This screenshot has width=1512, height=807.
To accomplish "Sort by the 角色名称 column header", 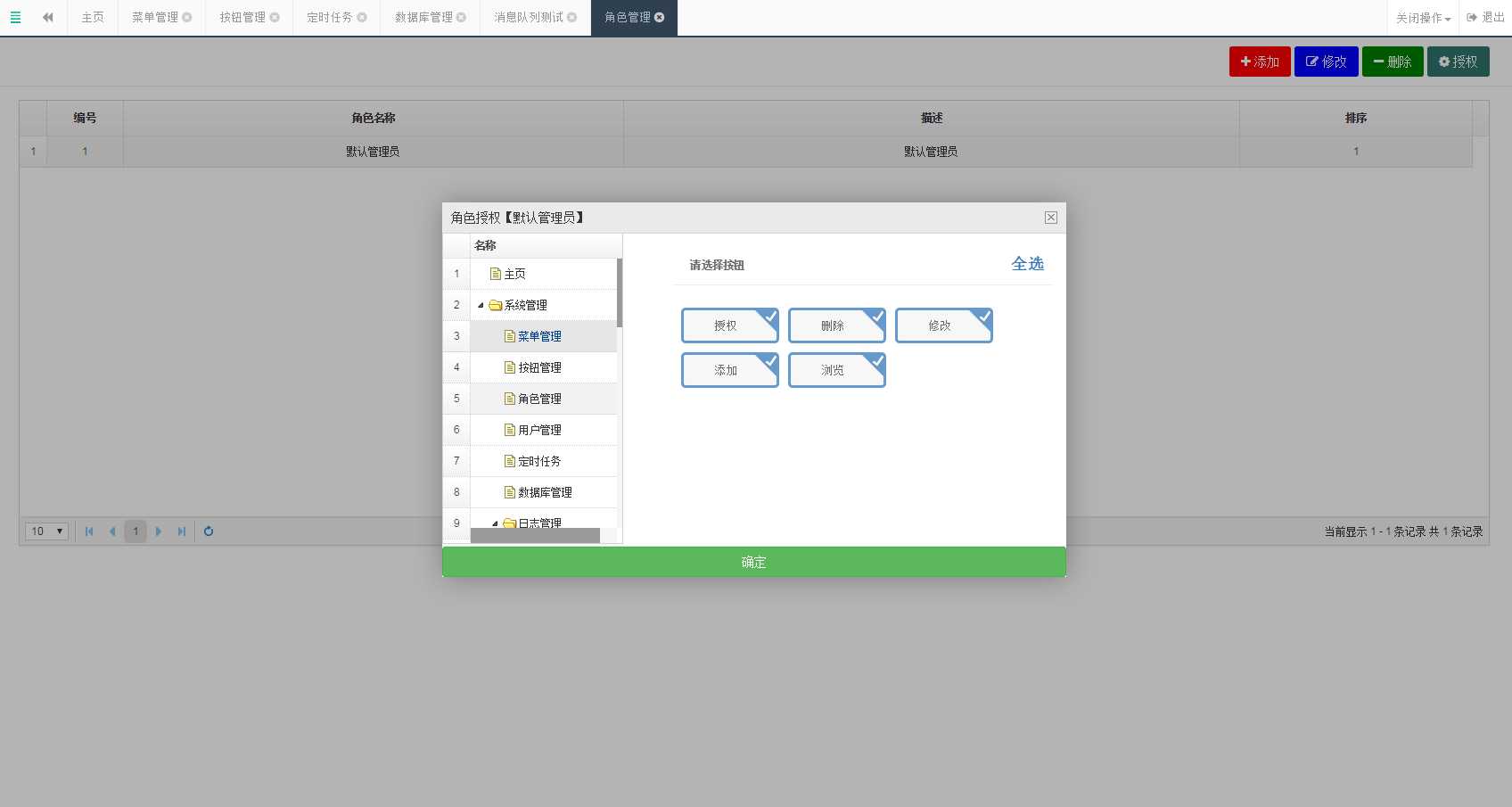I will point(373,118).
